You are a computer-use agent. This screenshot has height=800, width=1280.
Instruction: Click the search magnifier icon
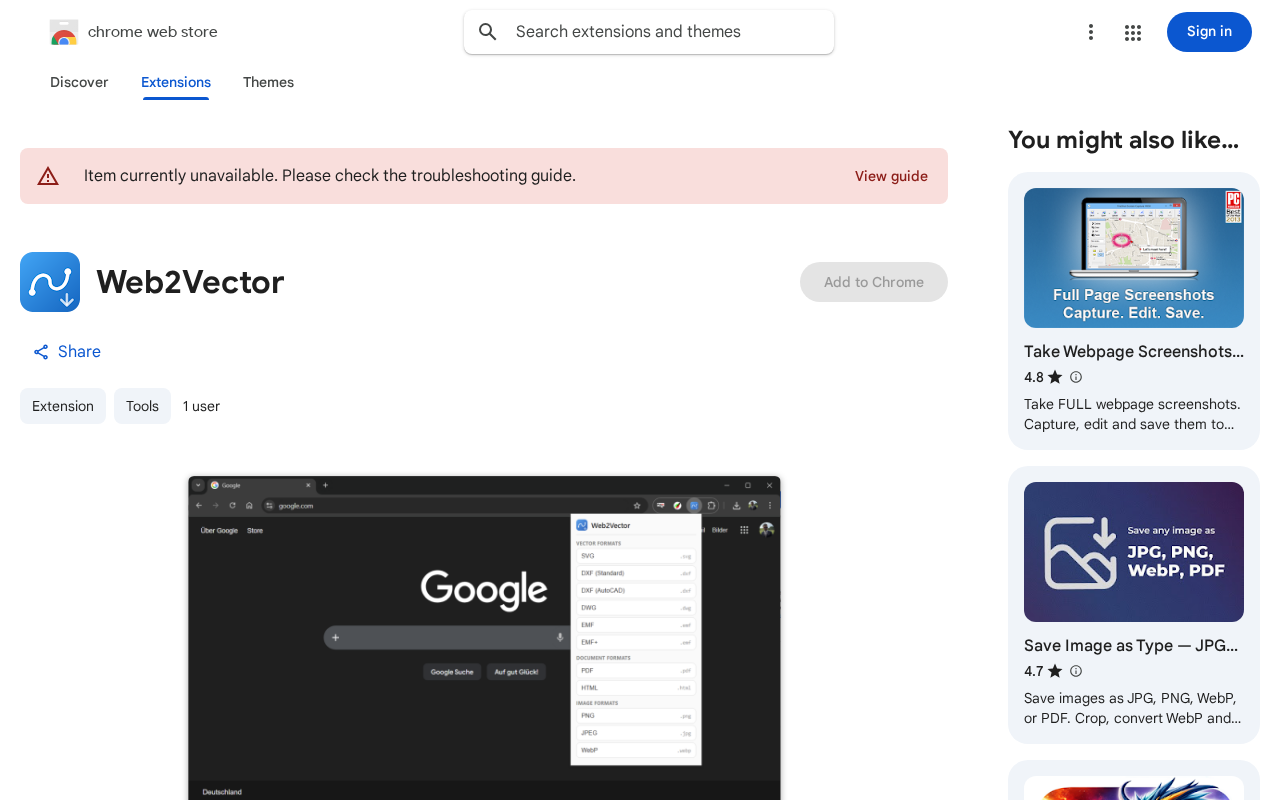click(488, 32)
